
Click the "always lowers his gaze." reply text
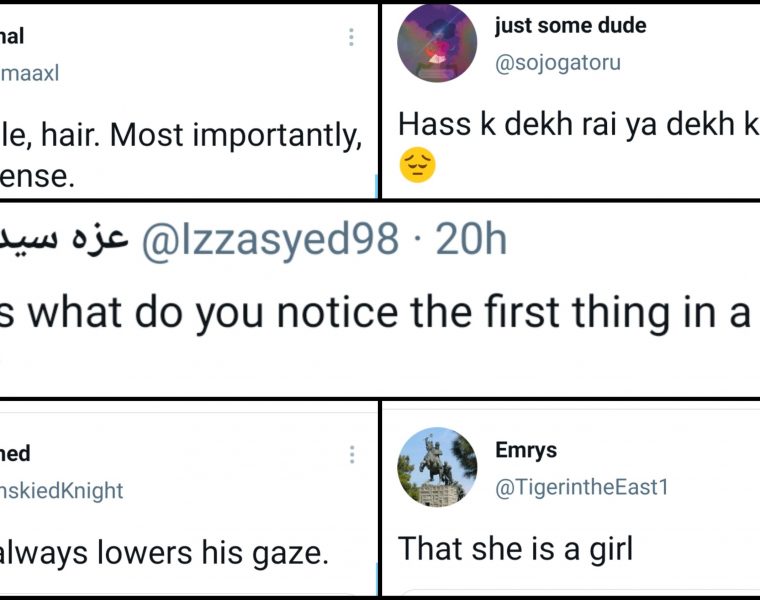pos(164,551)
